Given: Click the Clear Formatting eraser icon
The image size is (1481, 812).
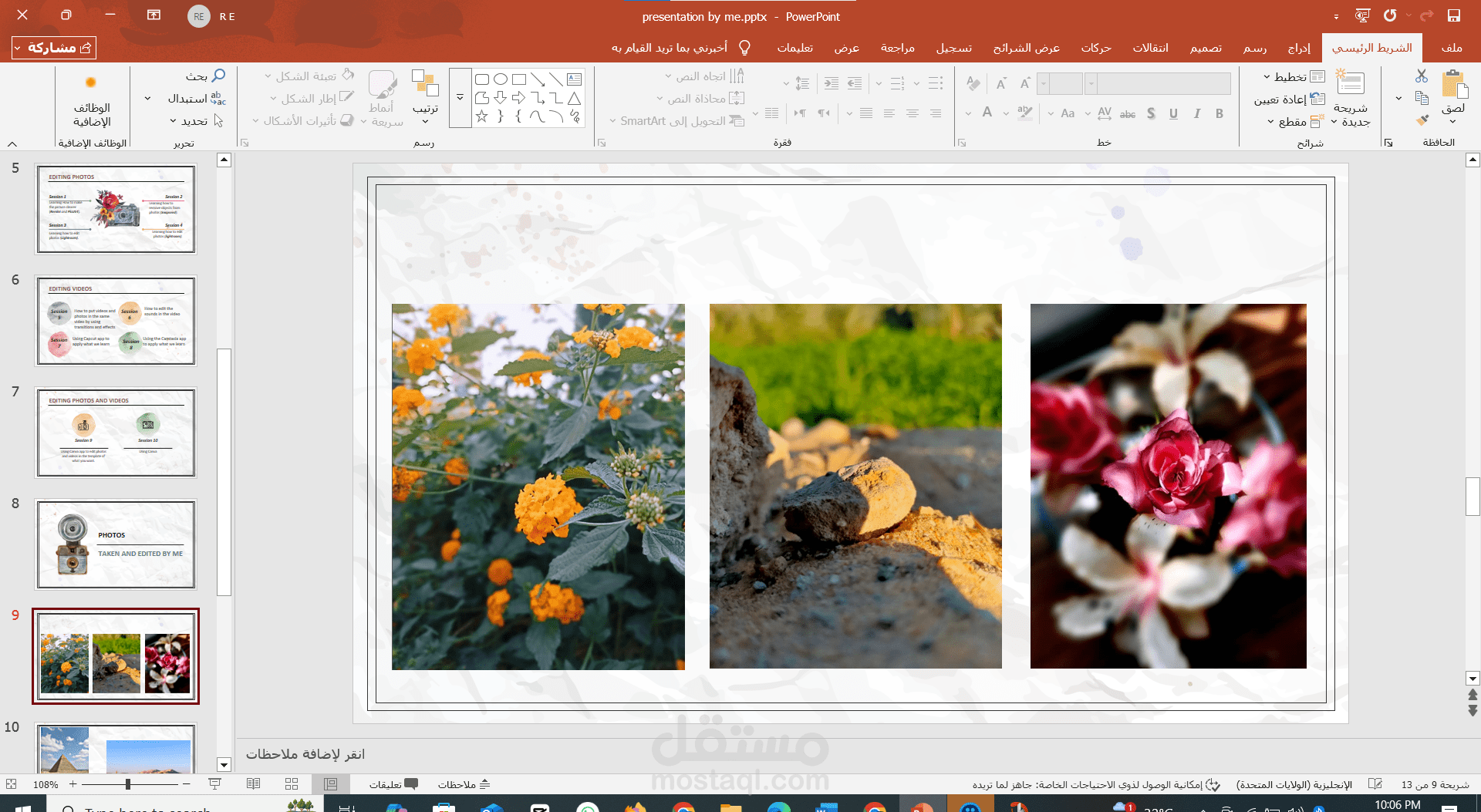Looking at the screenshot, I should [x=973, y=83].
